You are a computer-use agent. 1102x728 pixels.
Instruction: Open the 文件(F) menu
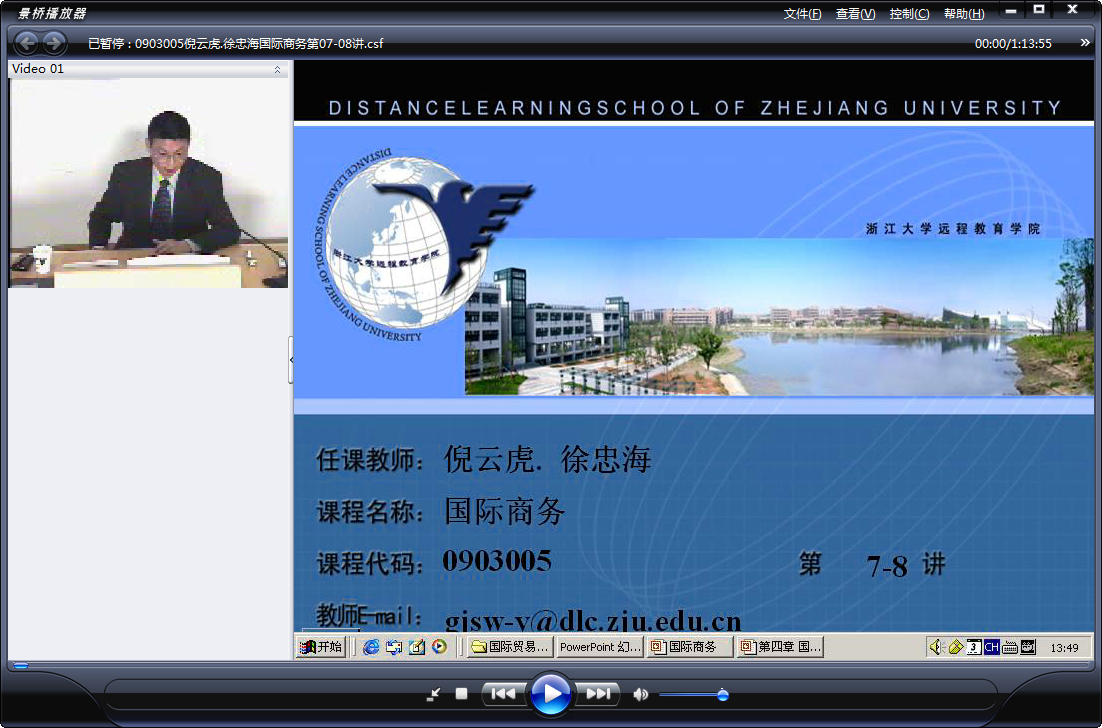coord(802,13)
